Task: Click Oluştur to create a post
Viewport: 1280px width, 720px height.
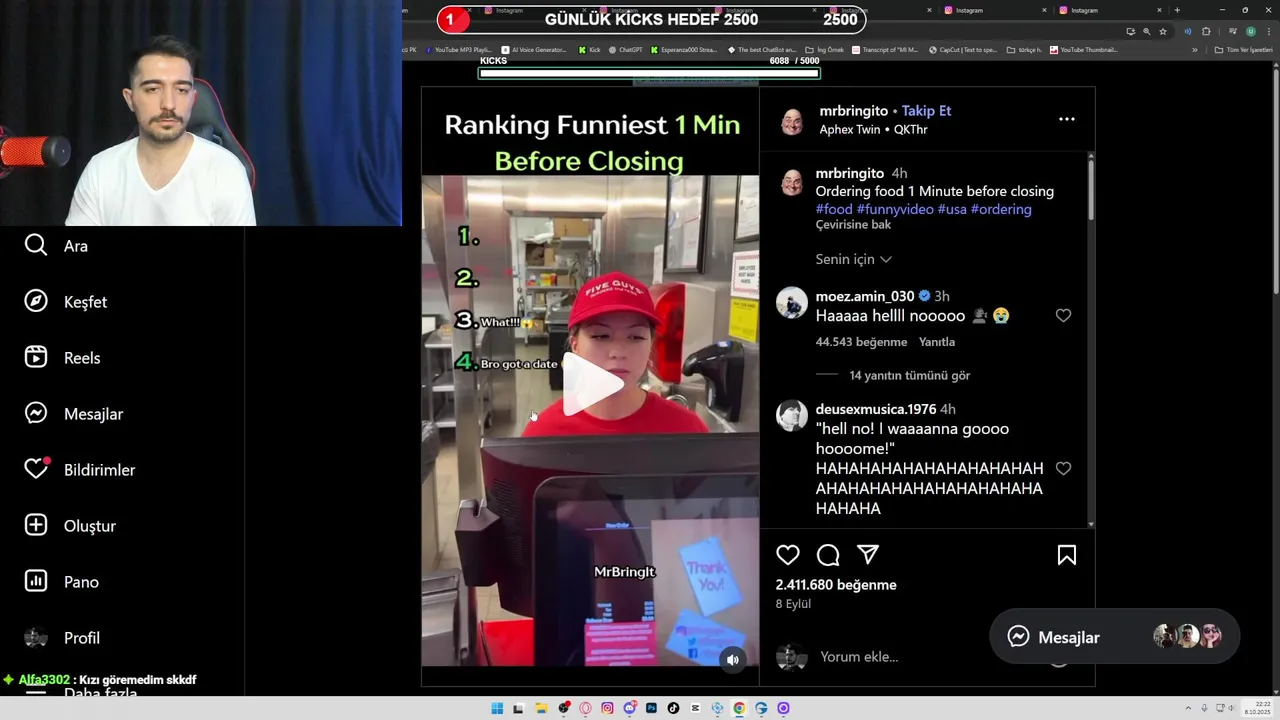Action: [70, 526]
